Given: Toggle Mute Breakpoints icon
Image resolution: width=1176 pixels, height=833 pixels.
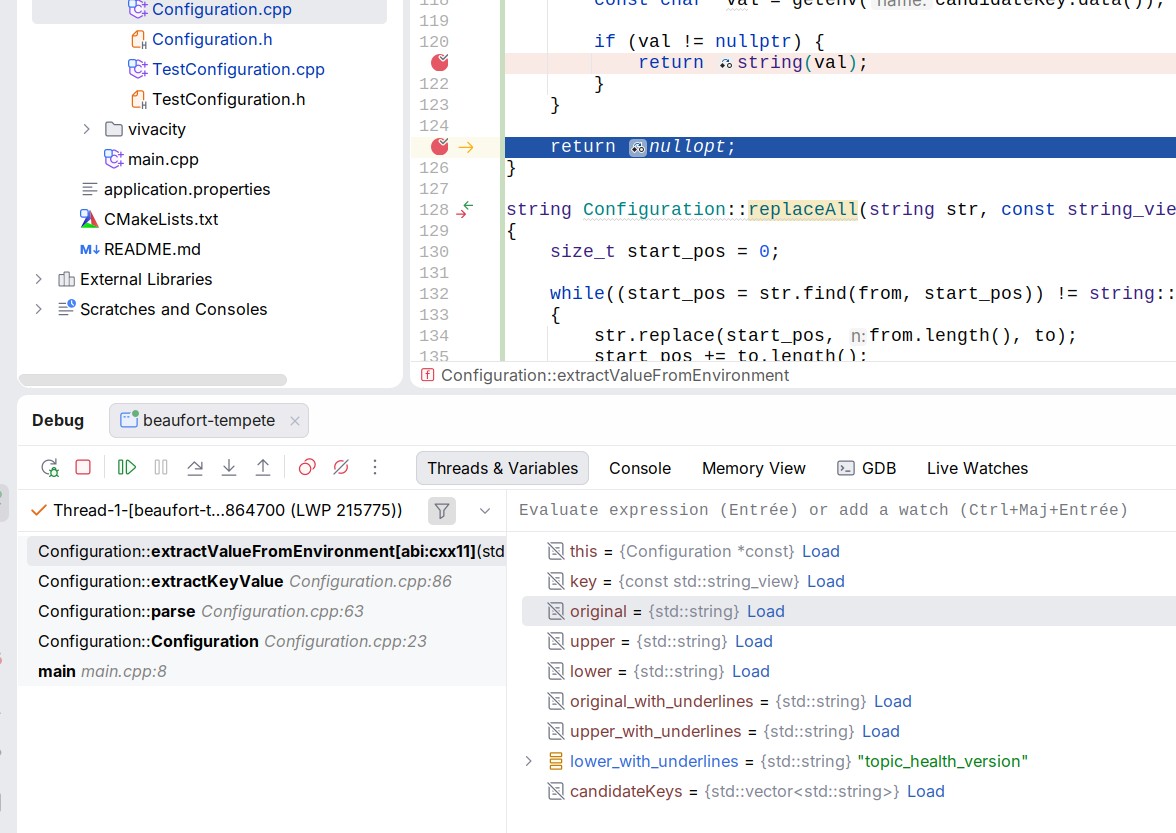Looking at the screenshot, I should click(x=340, y=468).
